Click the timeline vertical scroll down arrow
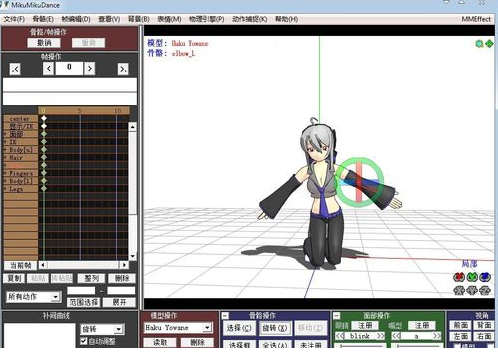The height and width of the screenshot is (361, 498). [x=132, y=256]
